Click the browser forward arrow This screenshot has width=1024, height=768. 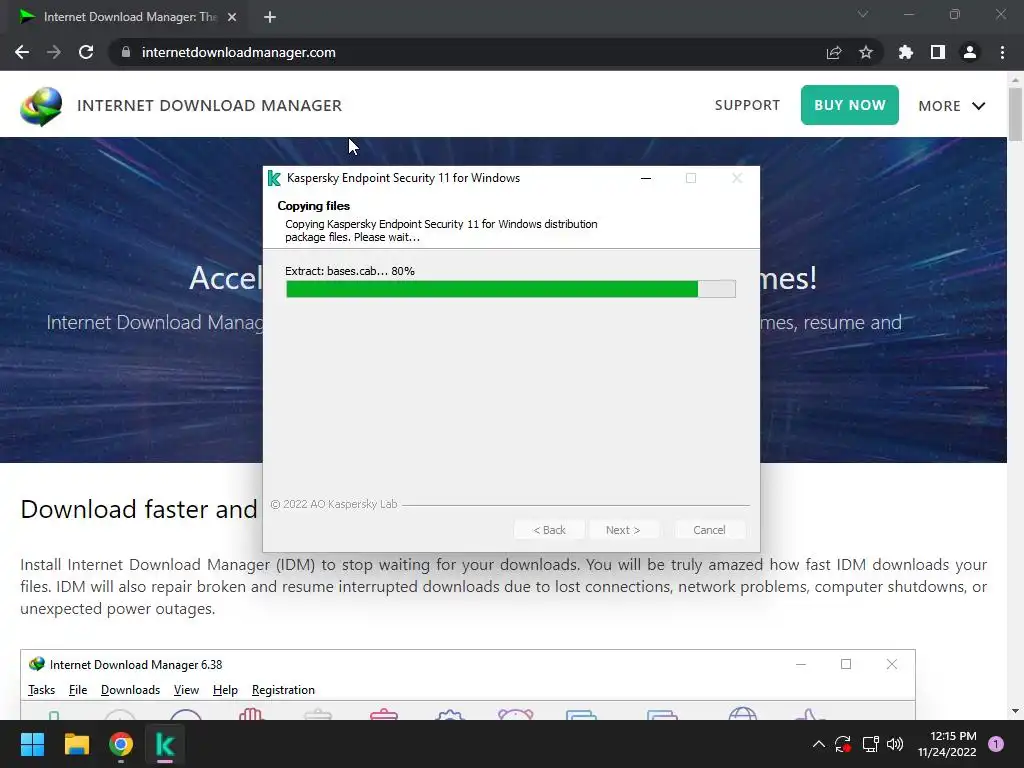coord(54,52)
